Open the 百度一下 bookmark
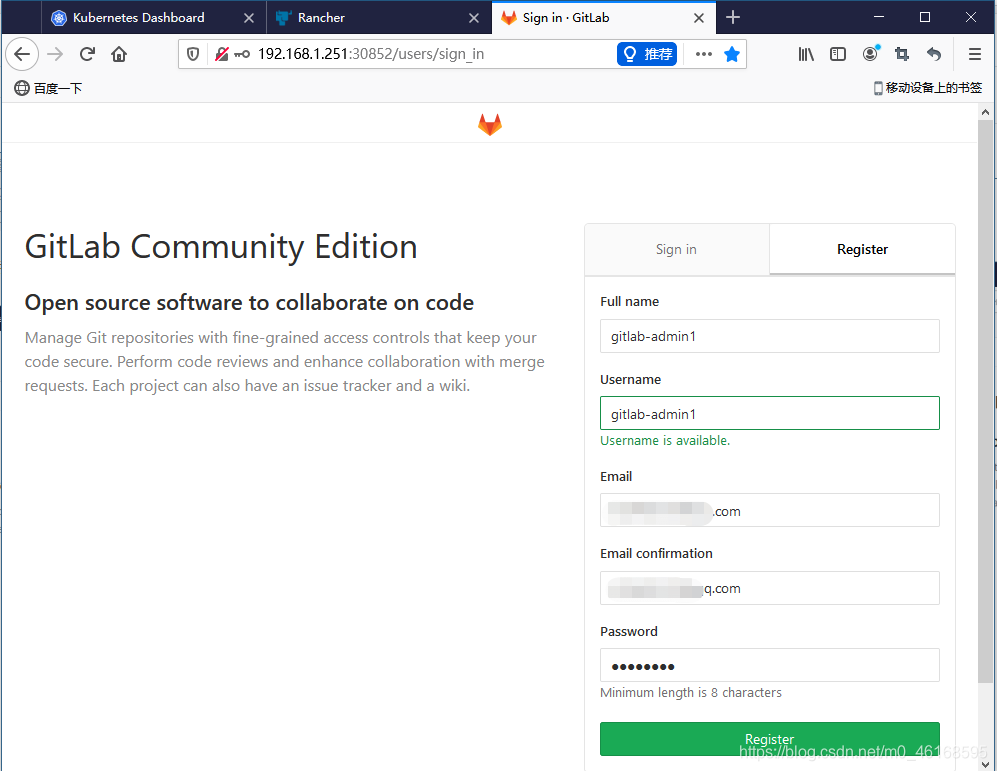Viewport: 997px width, 771px height. [48, 88]
